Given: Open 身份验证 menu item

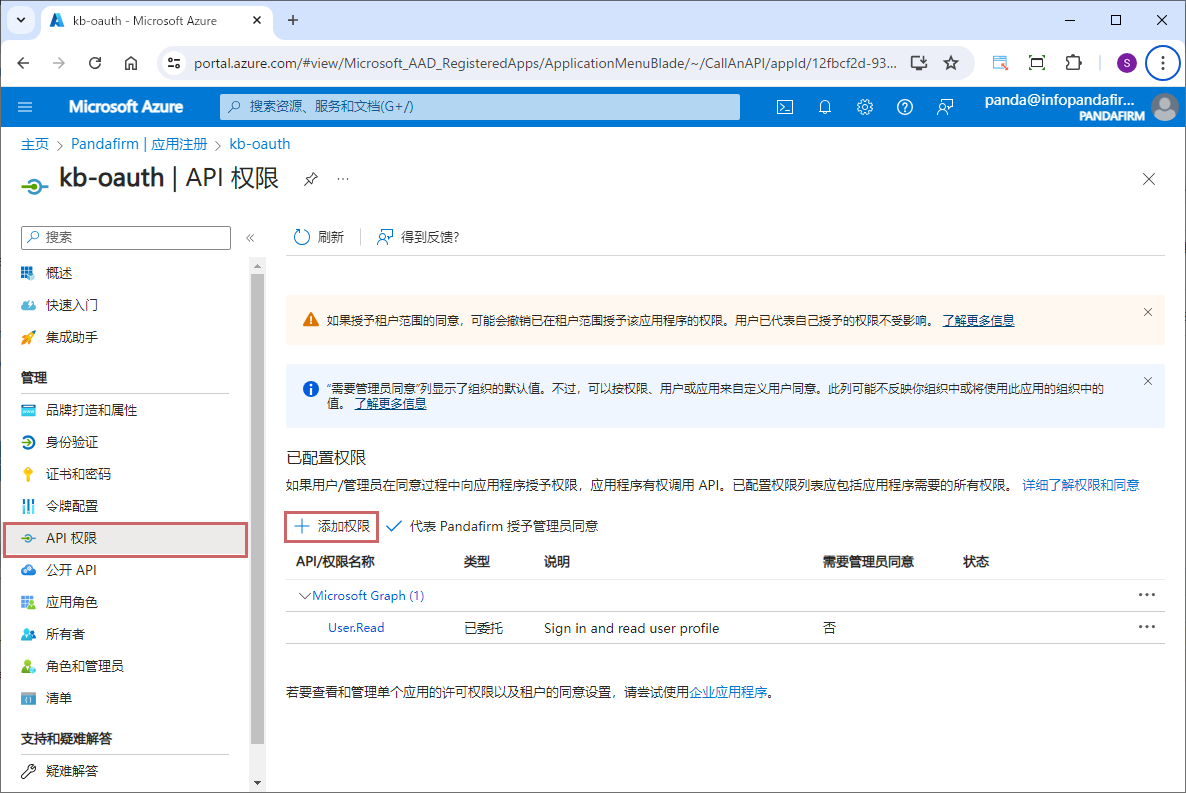Looking at the screenshot, I should pyautogui.click(x=72, y=442).
